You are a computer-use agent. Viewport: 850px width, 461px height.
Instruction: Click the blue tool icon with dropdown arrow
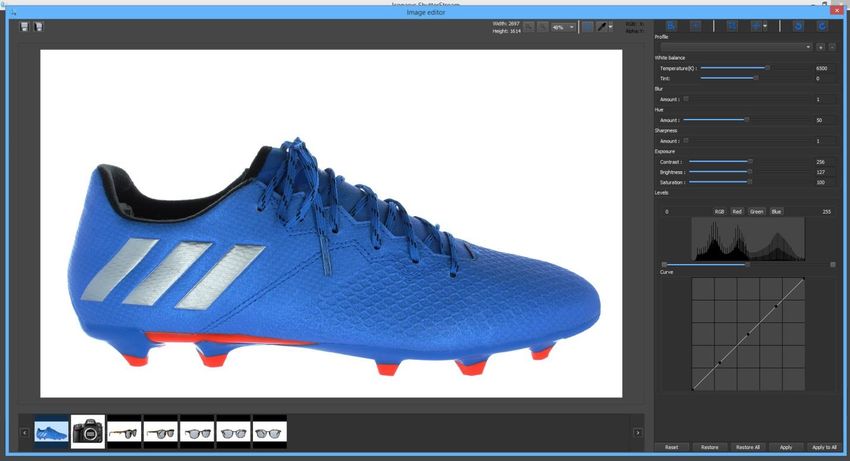[x=756, y=26]
